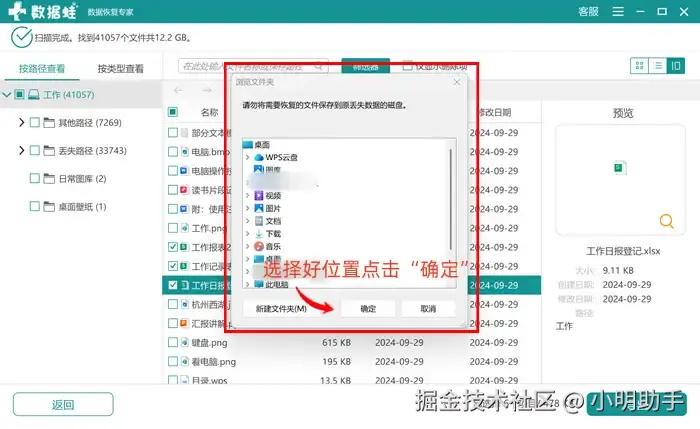Expand the 文档 folder in the dialog
700x429 pixels.
coord(248,221)
